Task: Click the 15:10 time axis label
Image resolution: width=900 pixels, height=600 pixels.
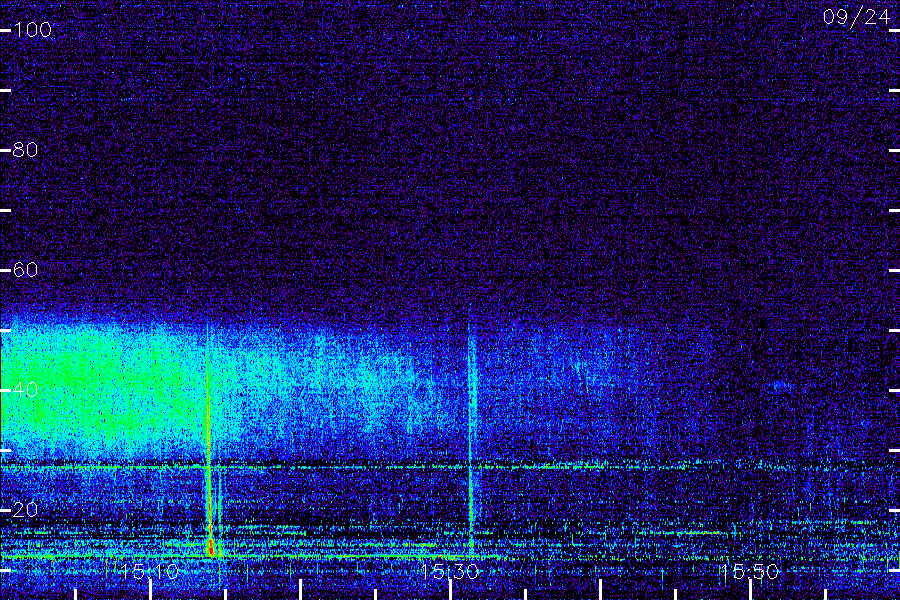Action: tap(150, 571)
